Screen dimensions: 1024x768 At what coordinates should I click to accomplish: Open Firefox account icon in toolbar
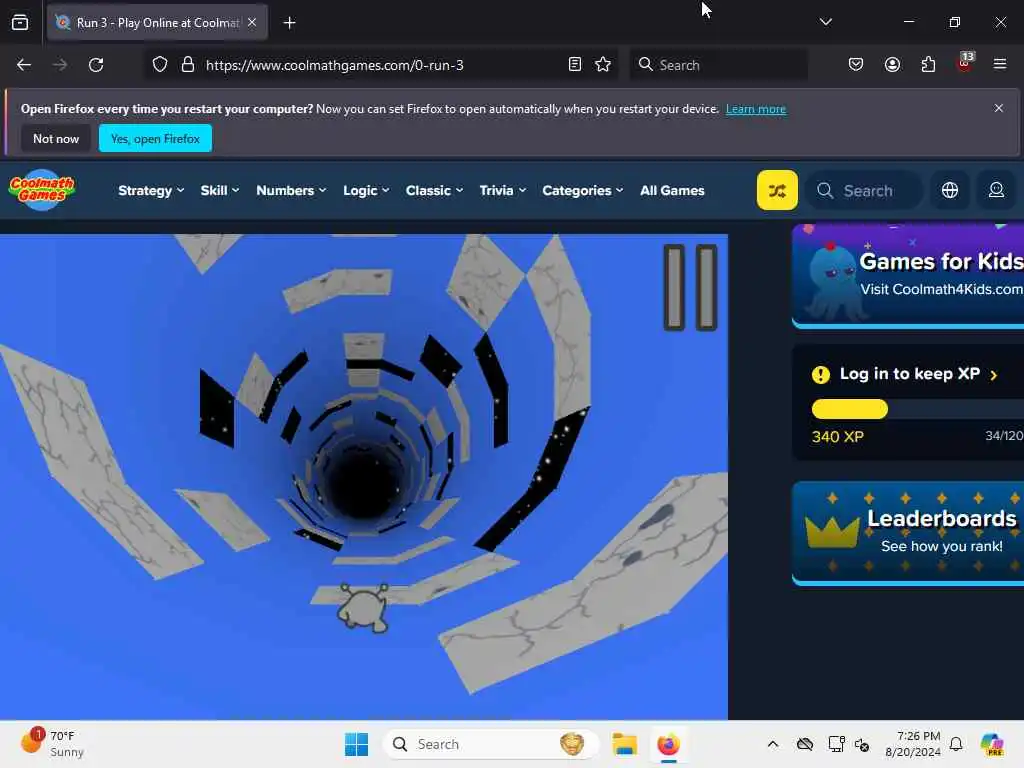click(892, 65)
